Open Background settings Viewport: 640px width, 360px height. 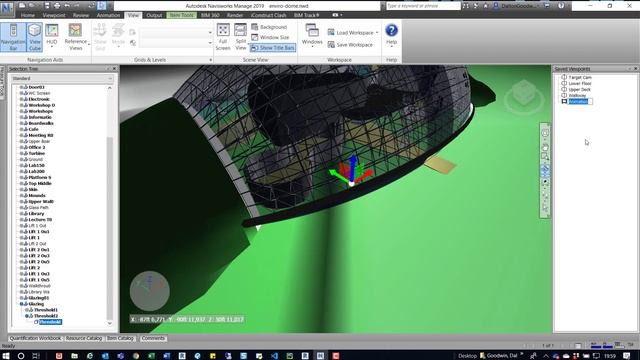click(269, 27)
